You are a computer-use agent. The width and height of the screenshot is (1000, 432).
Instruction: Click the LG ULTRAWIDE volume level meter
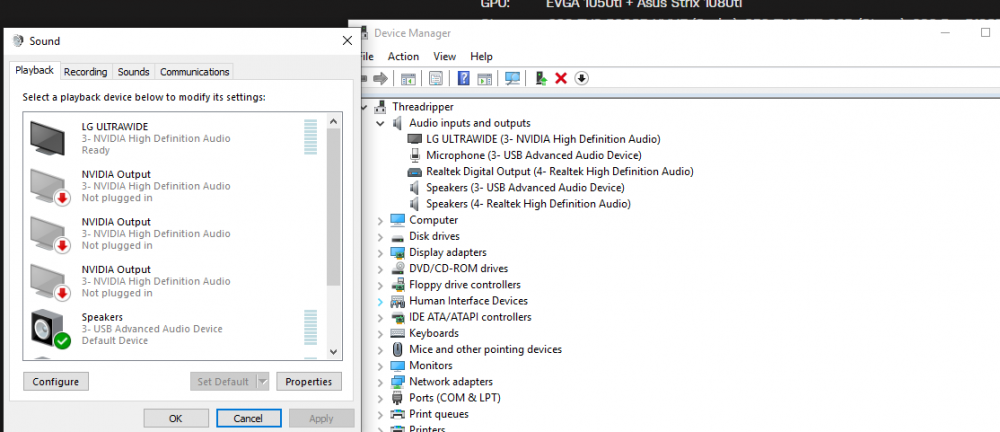click(x=311, y=137)
